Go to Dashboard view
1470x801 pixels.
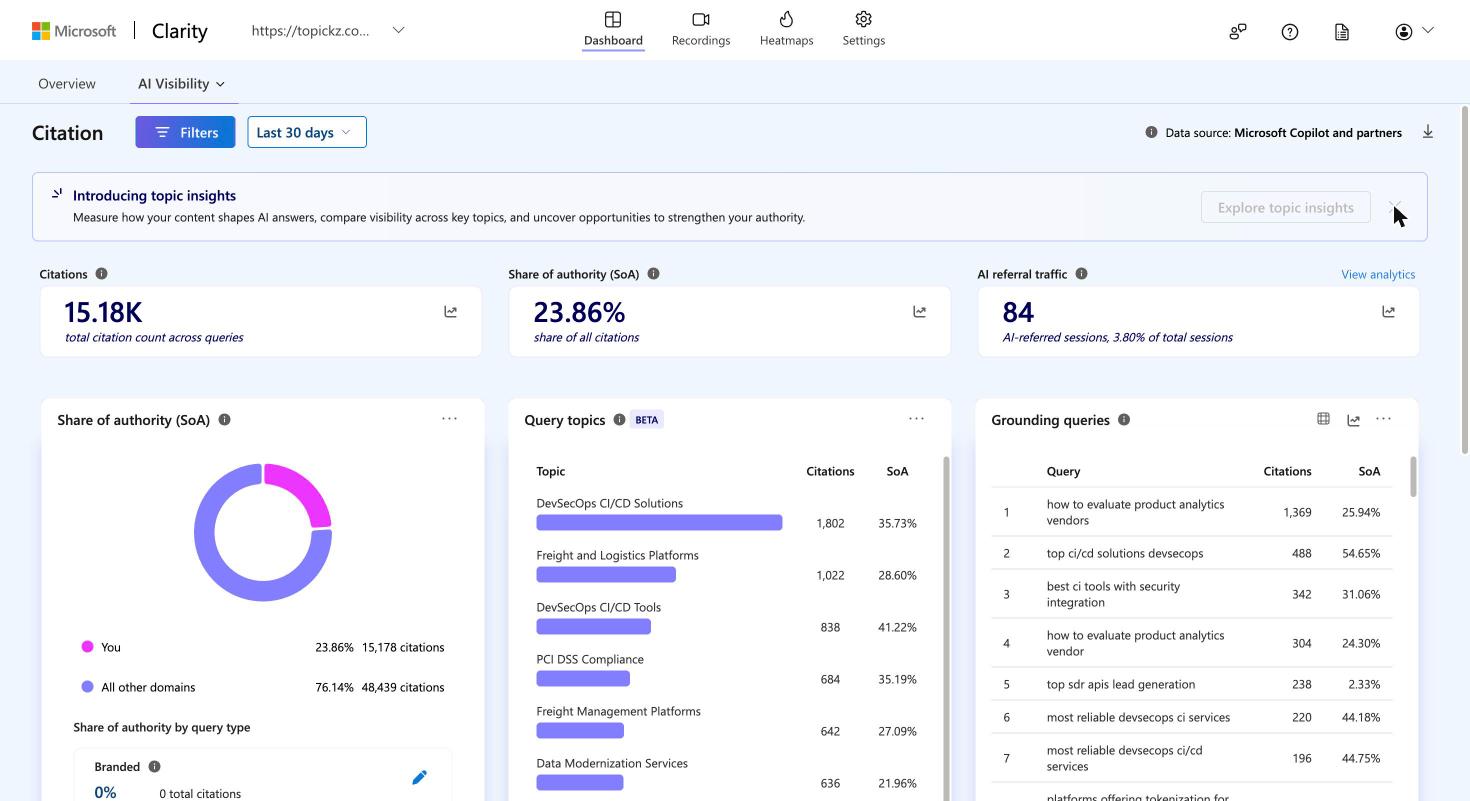click(x=613, y=29)
